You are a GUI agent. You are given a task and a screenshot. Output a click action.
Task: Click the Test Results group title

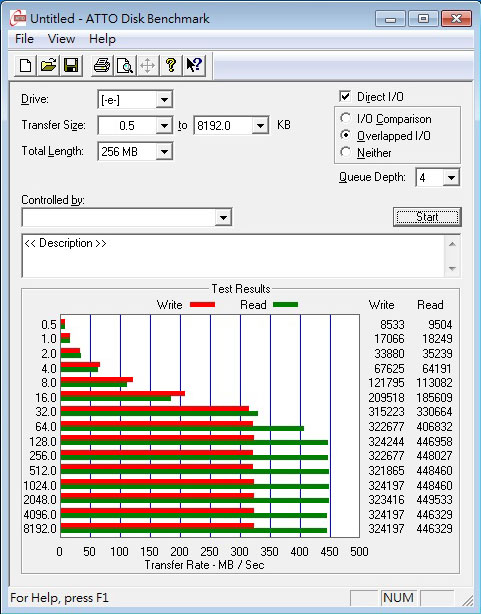tap(241, 289)
